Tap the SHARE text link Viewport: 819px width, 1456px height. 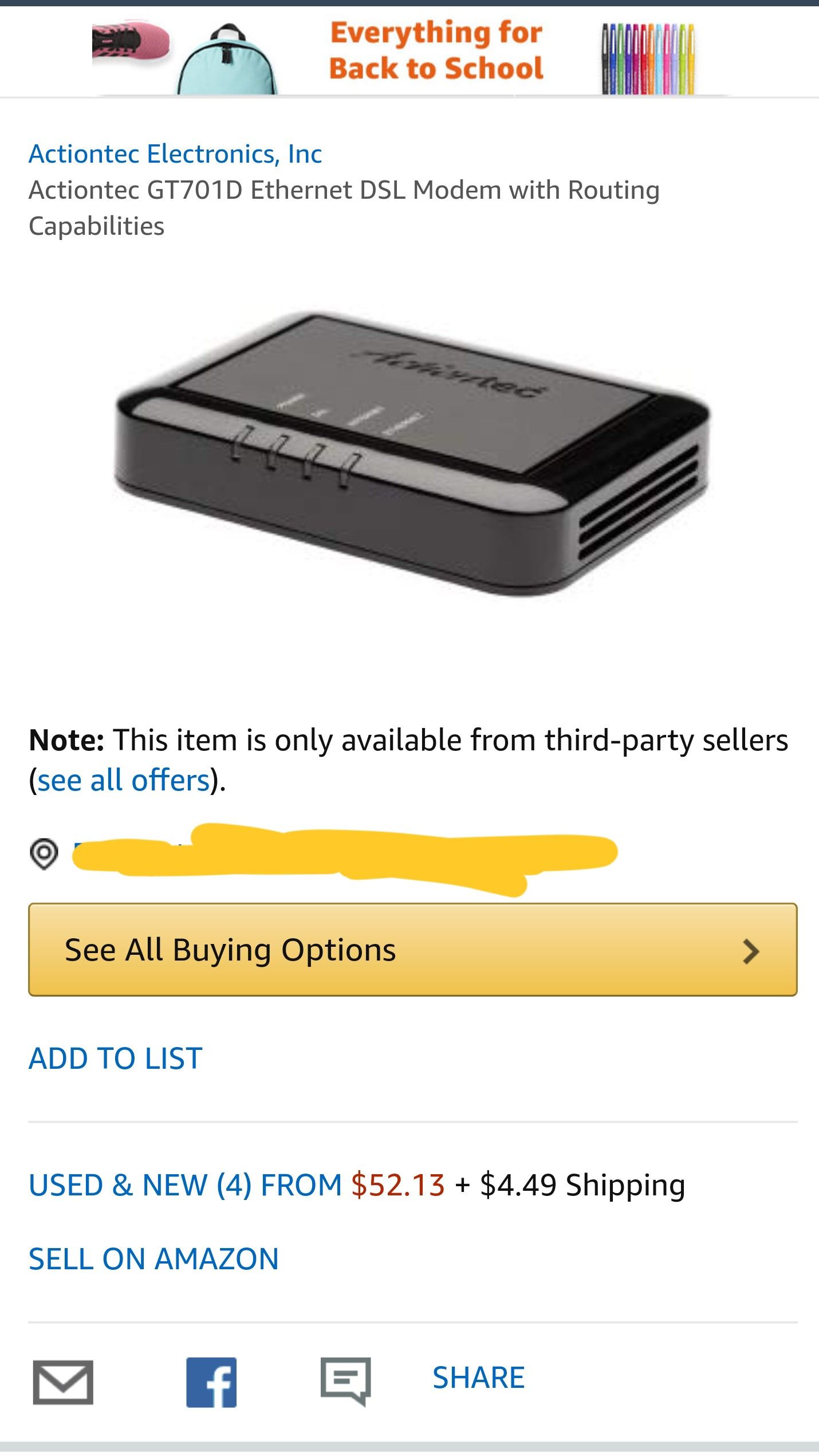coord(478,1378)
